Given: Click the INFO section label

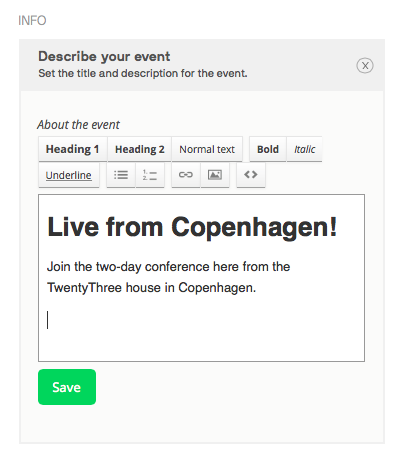Looking at the screenshot, I should point(32,21).
